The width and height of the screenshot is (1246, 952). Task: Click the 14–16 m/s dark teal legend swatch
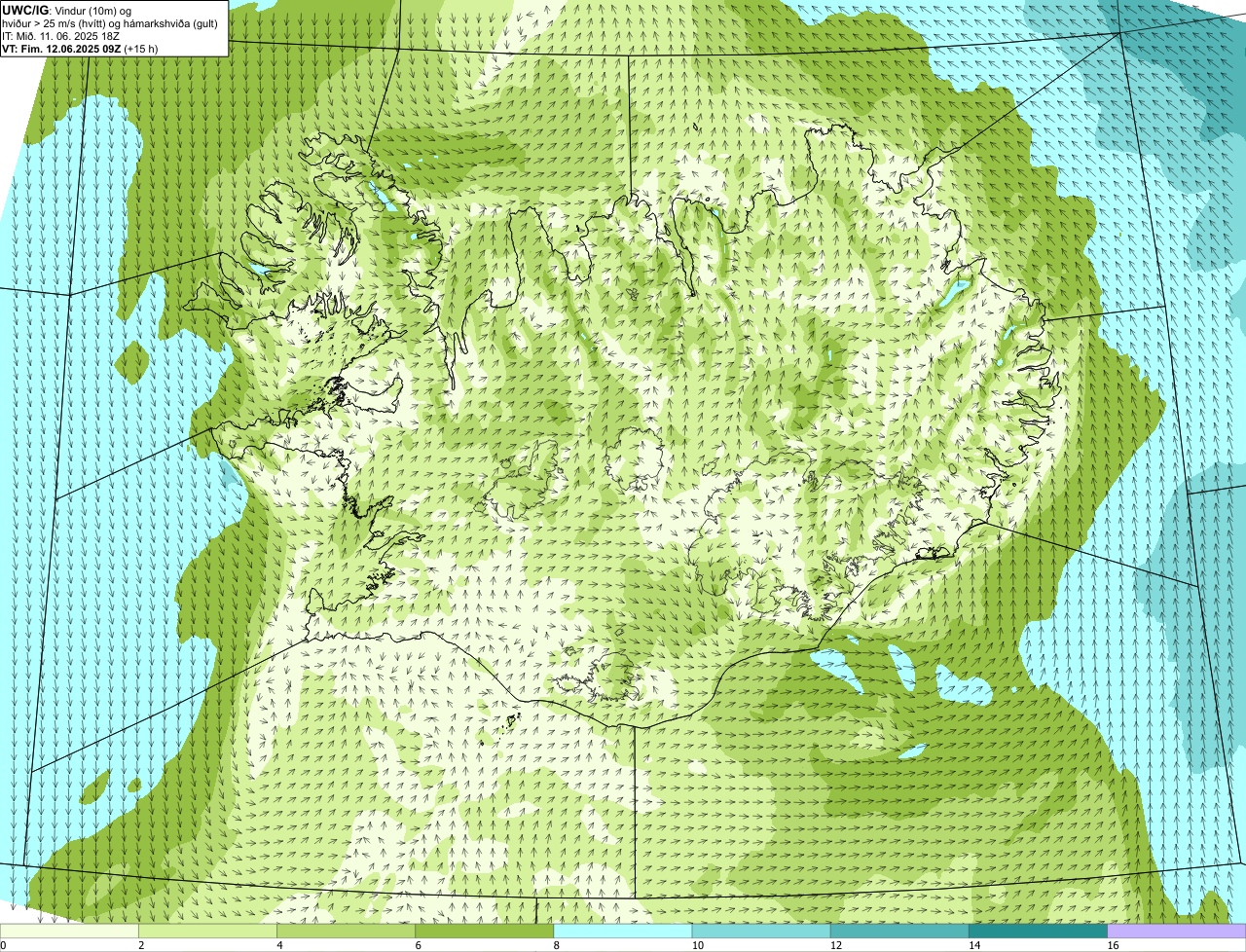[x=1039, y=931]
